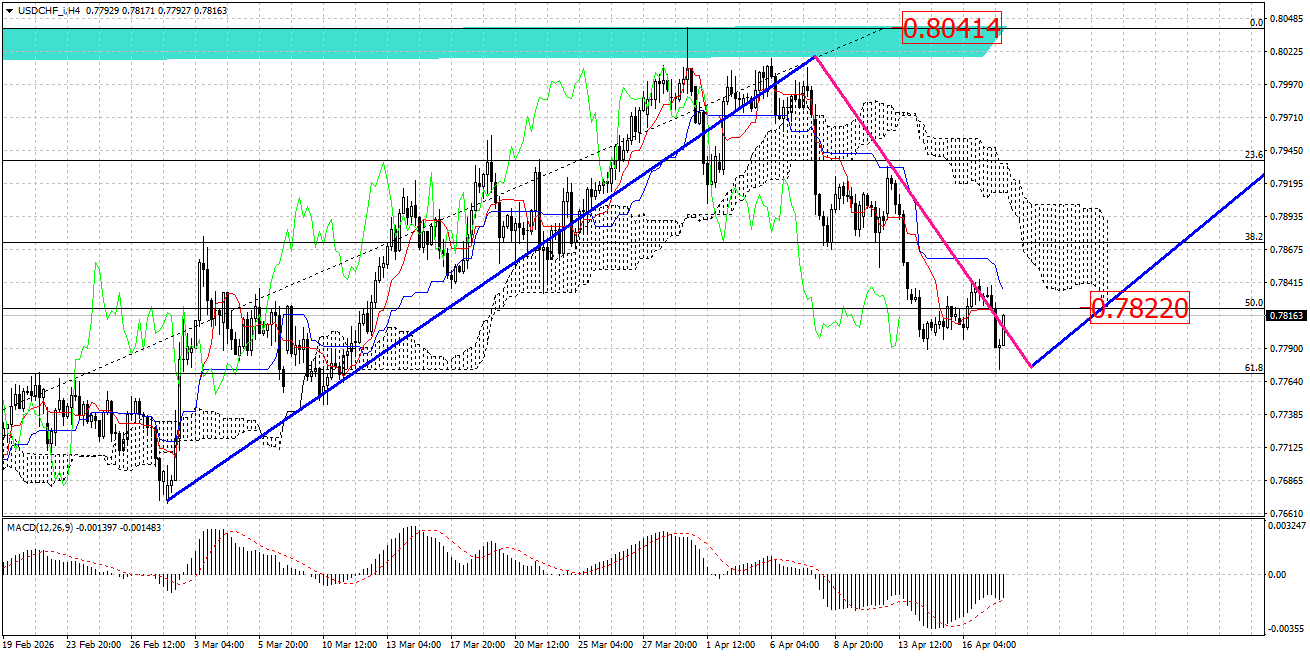Click the 0.76610 value on price scale
The image size is (1310, 656).
(x=1284, y=513)
